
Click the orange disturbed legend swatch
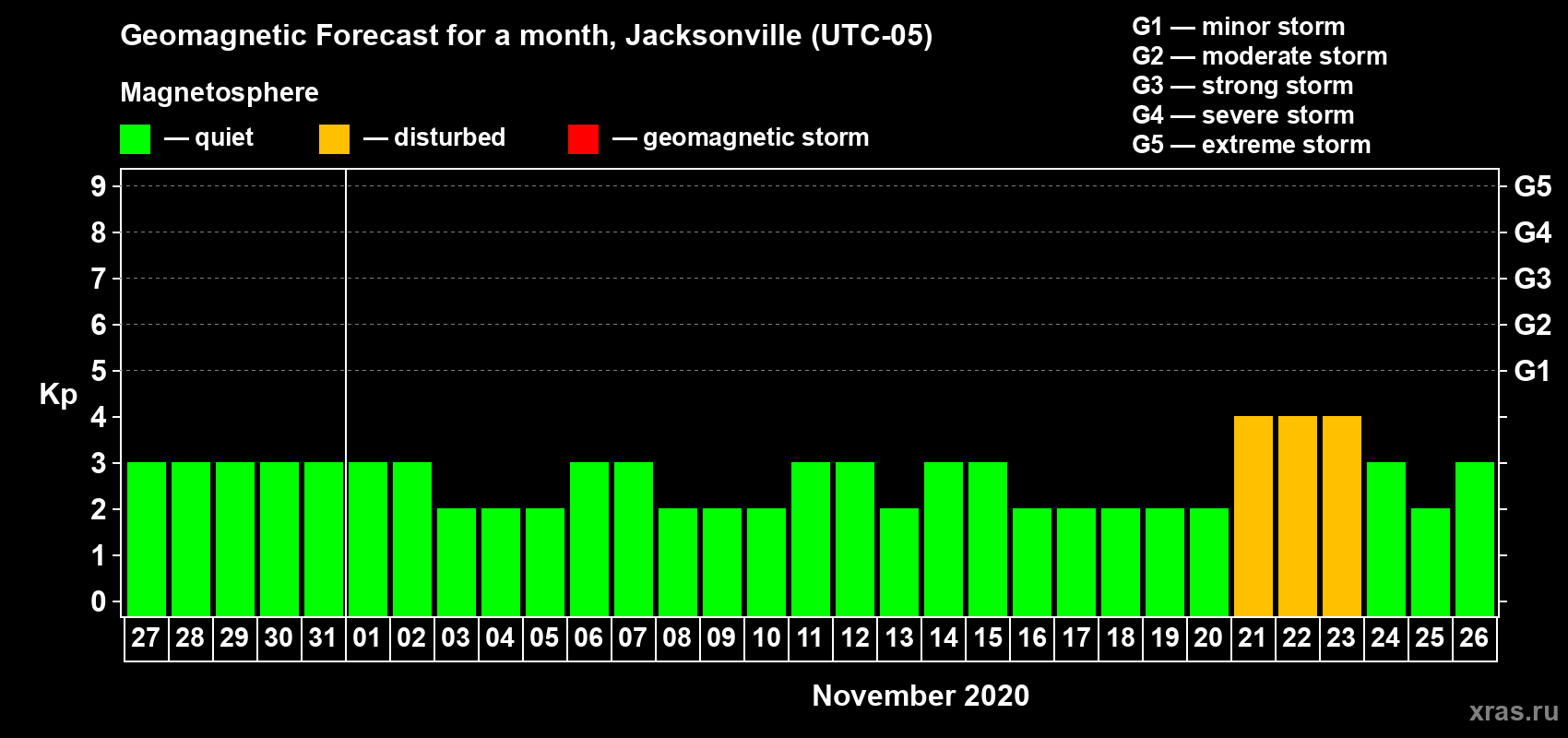pos(334,139)
